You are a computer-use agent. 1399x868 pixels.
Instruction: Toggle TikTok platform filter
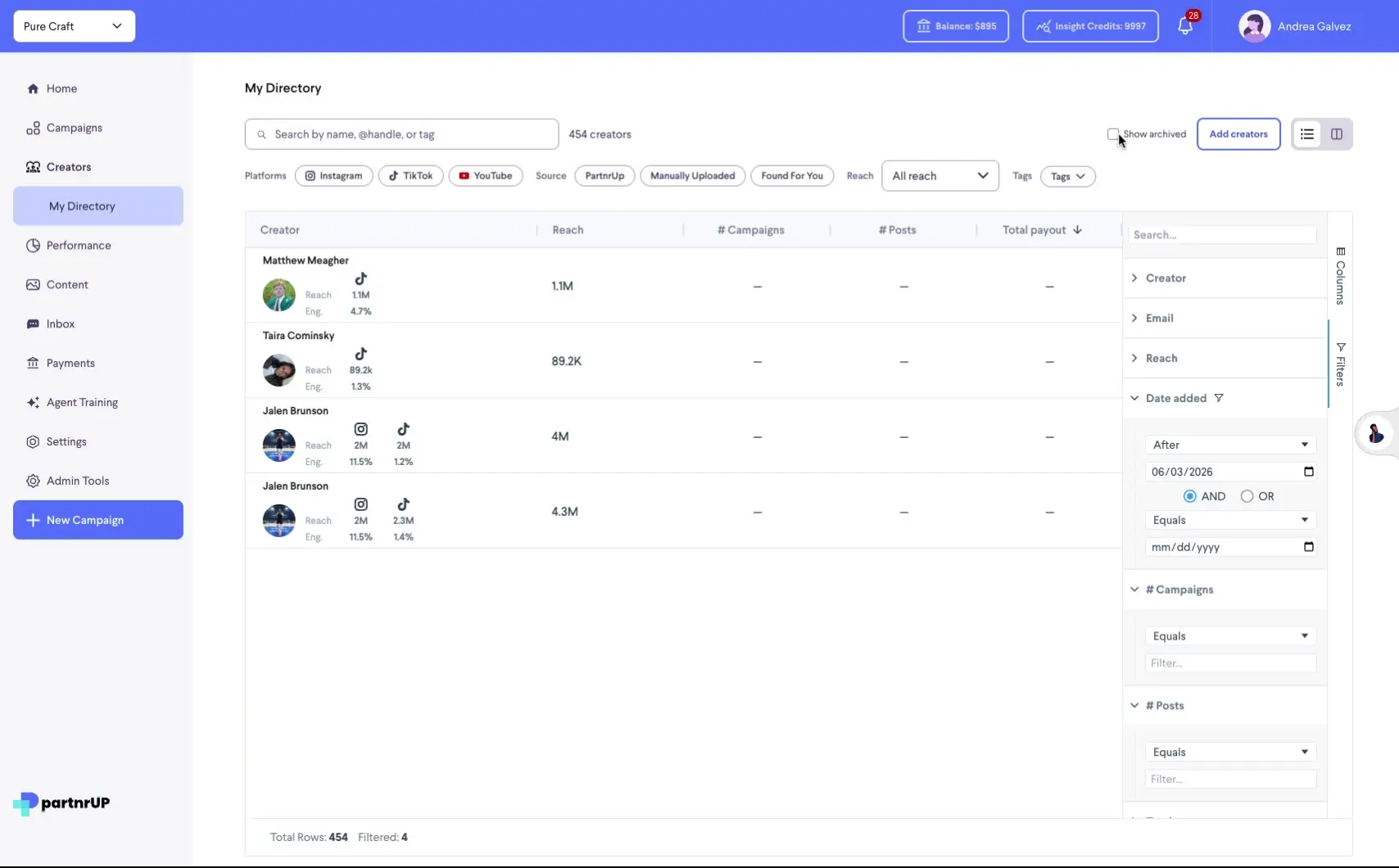[x=411, y=176]
